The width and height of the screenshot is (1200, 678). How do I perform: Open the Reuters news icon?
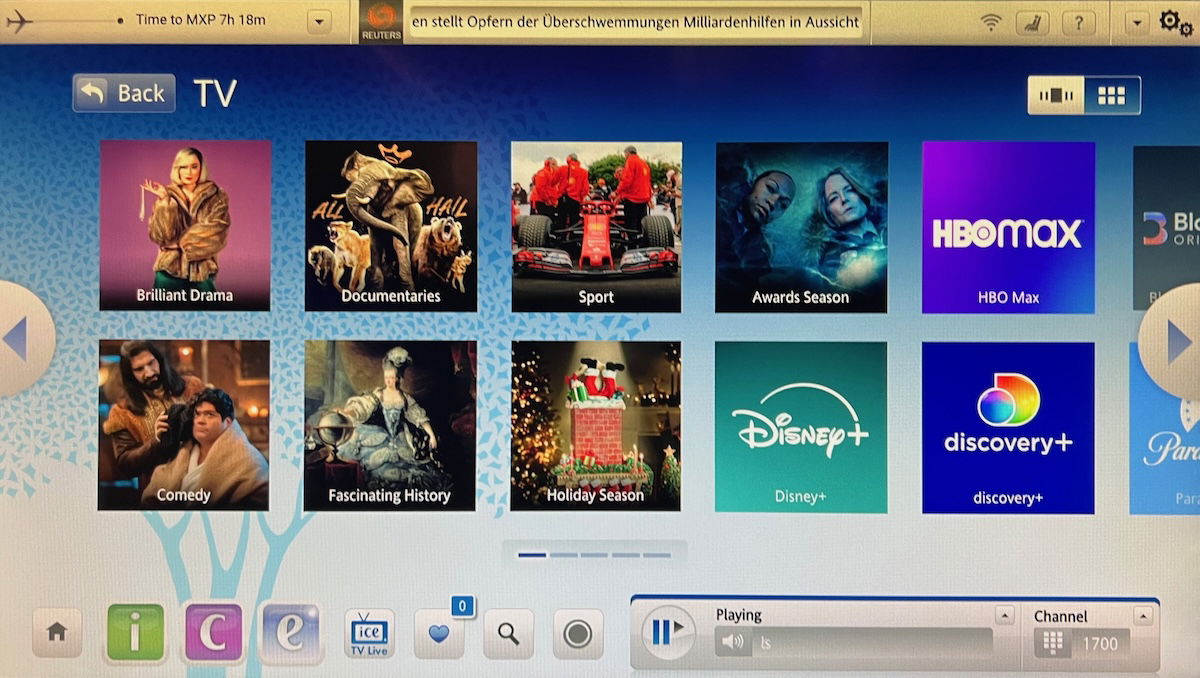[380, 22]
